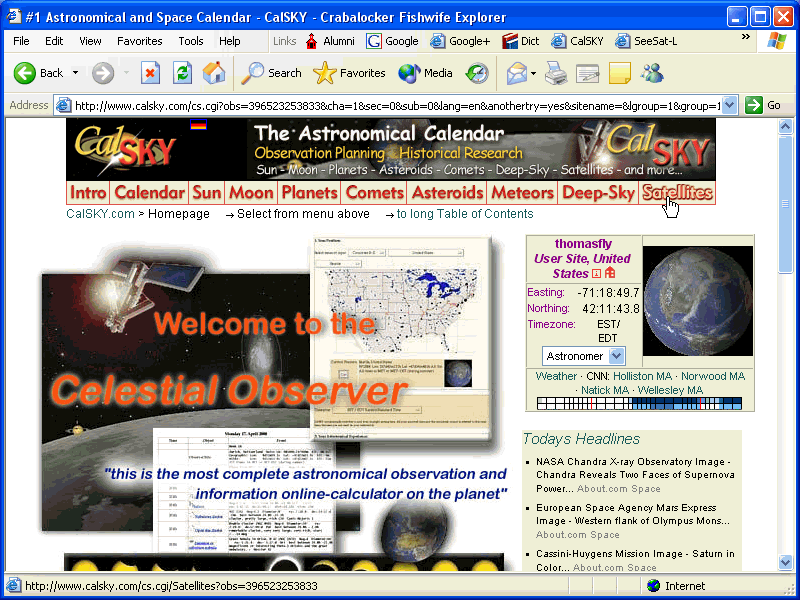Open the Edit menu
The height and width of the screenshot is (600, 800).
point(54,41)
